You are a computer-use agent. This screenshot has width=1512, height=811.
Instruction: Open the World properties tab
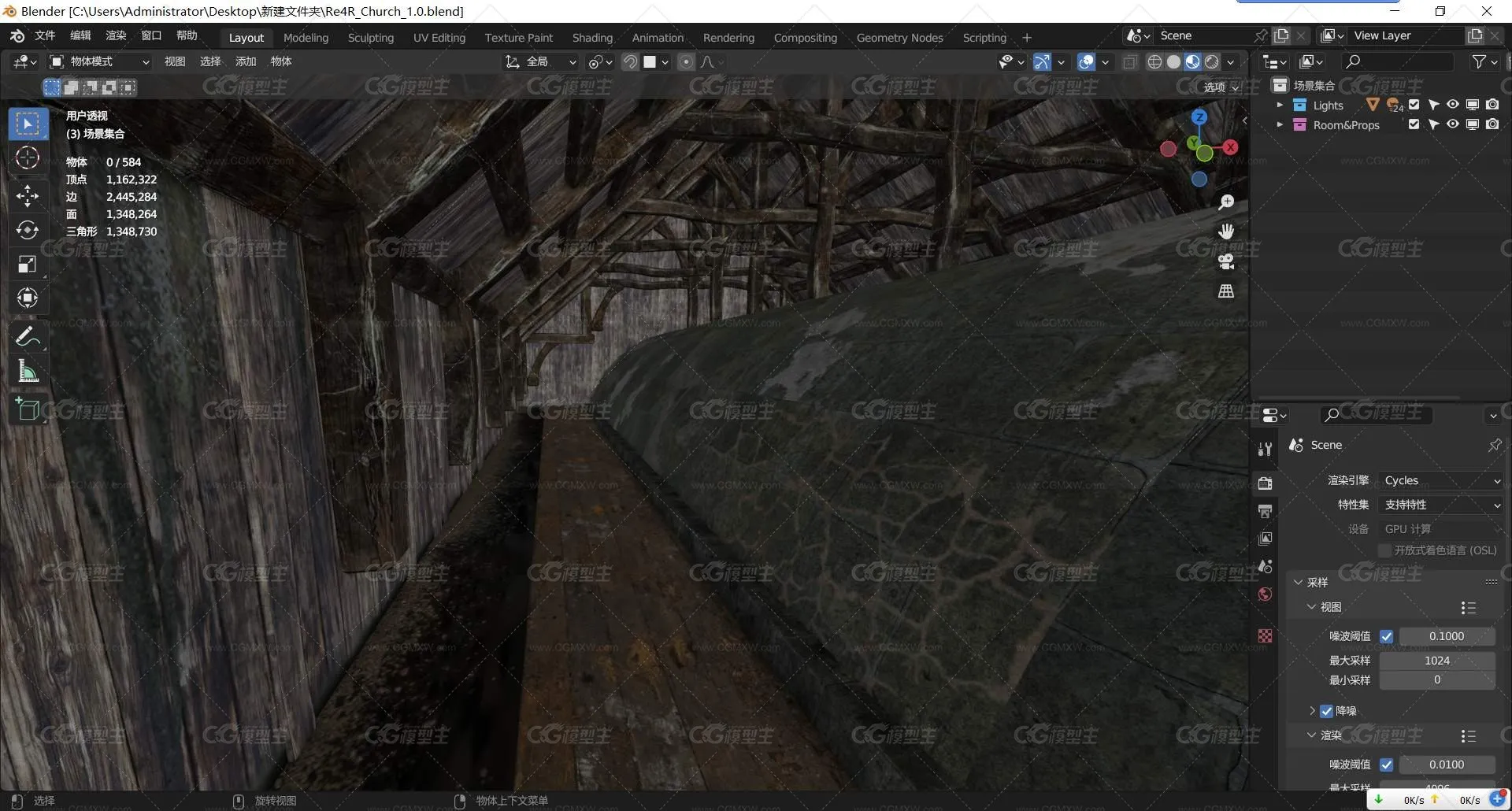(x=1265, y=594)
